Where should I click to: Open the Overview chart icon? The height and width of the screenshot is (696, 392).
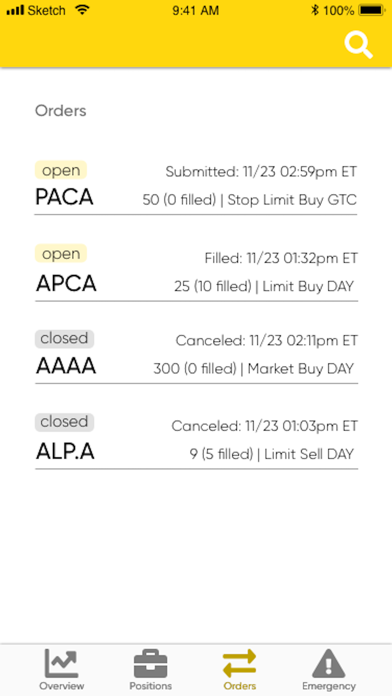click(61, 663)
